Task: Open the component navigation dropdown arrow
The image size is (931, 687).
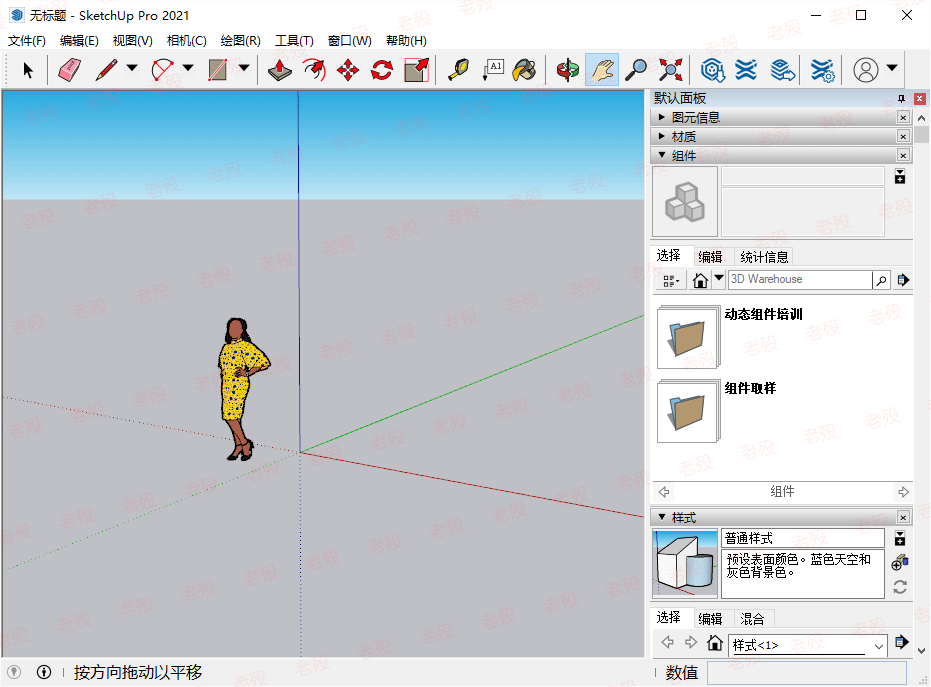Action: click(719, 278)
